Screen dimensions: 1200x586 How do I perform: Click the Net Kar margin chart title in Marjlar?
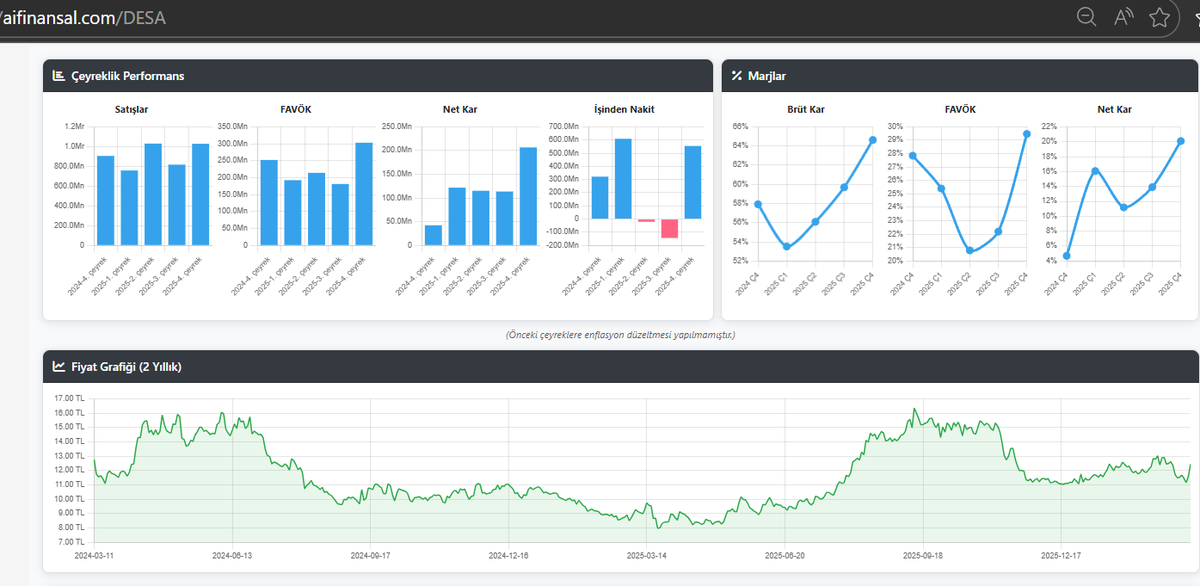(x=1114, y=109)
